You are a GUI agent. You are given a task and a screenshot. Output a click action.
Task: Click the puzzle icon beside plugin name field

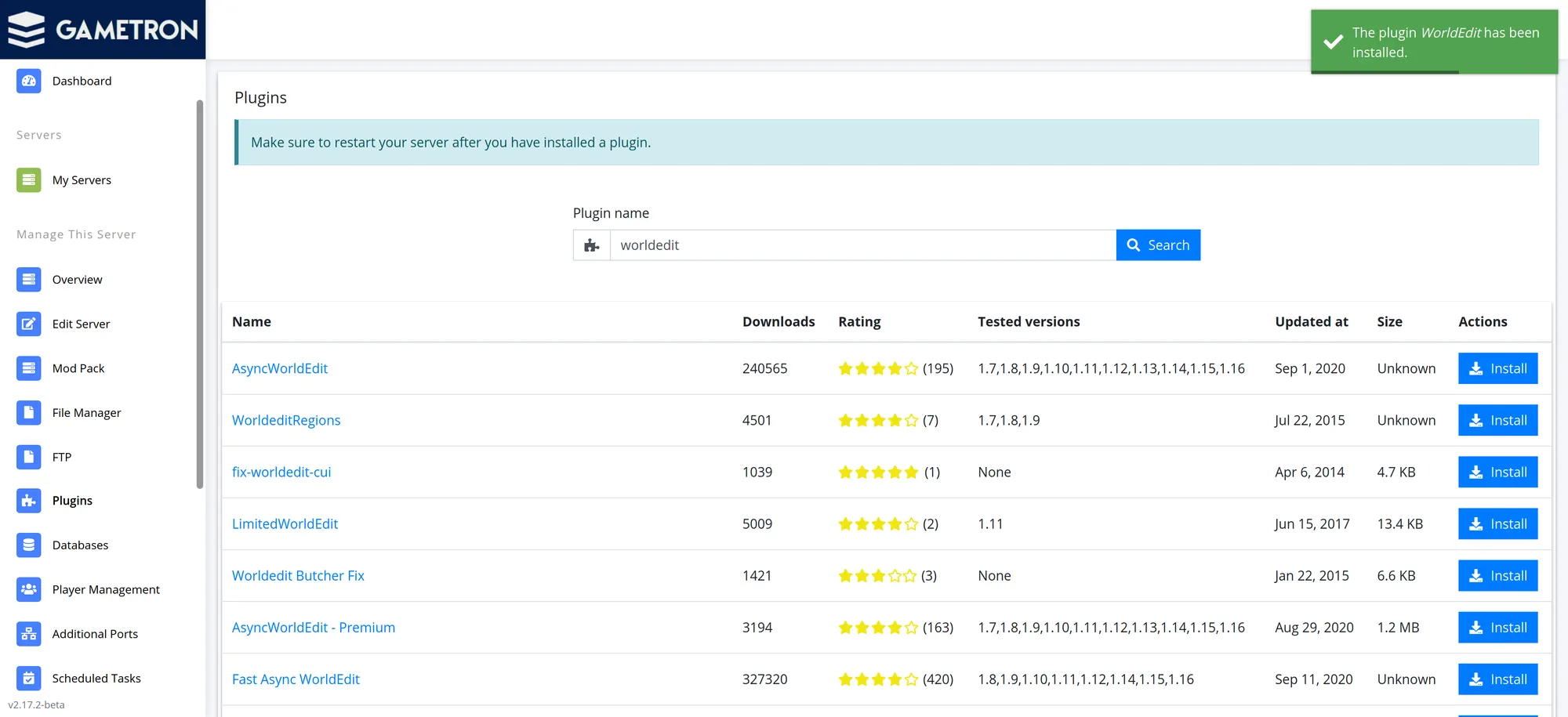point(592,245)
